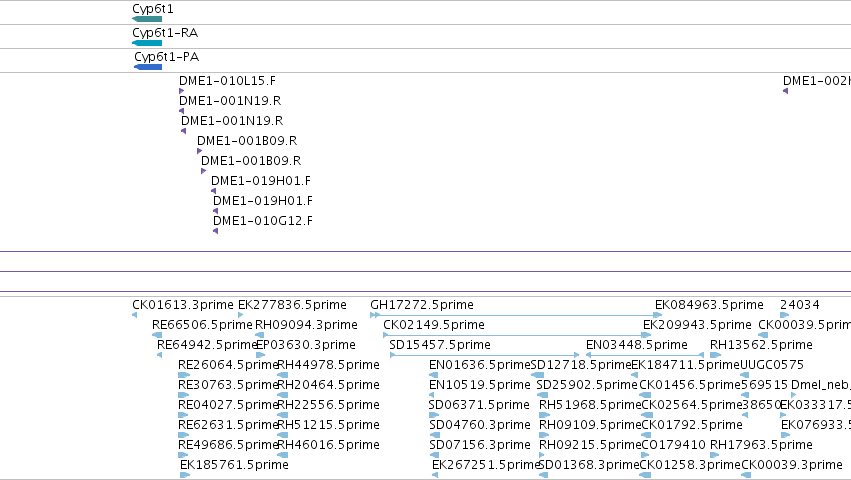The image size is (851, 480).
Task: Click EN10519.5prime label
Action: [x=480, y=385]
